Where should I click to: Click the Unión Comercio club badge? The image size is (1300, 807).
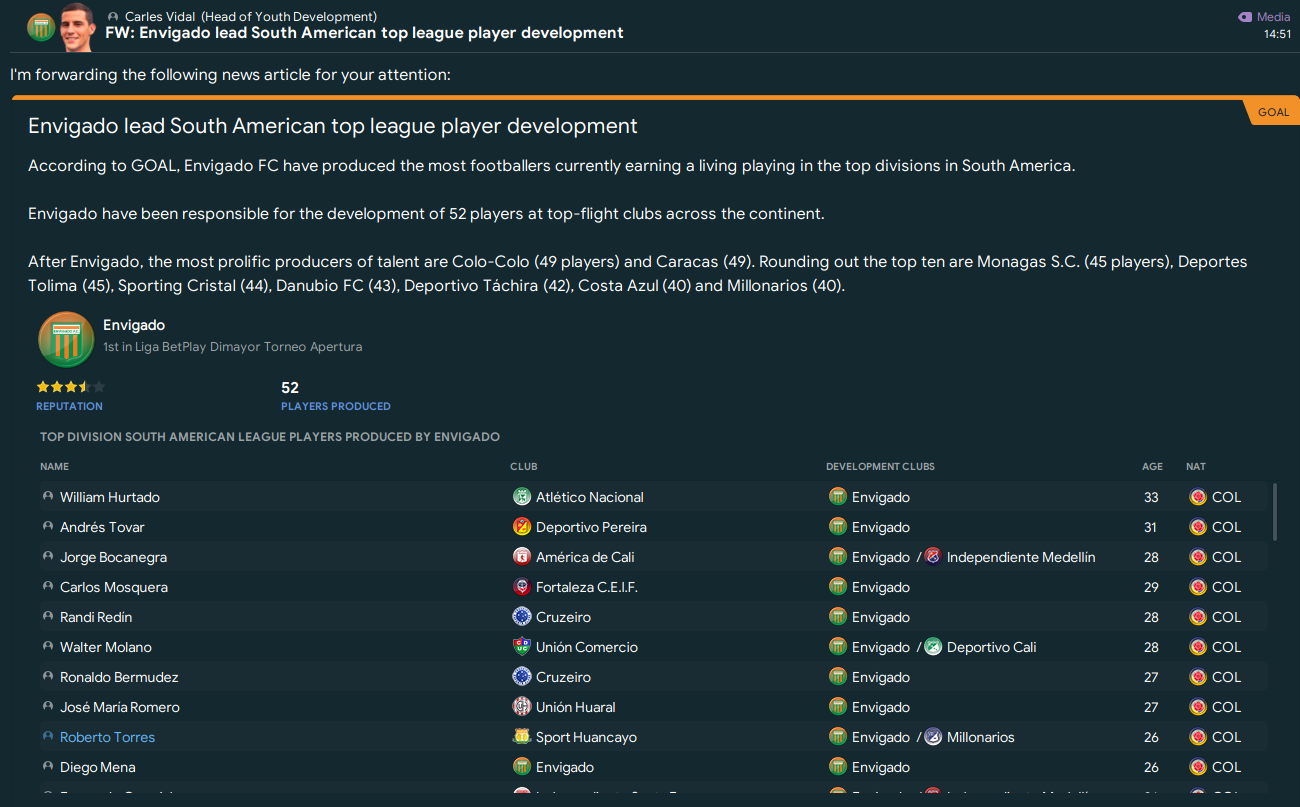click(x=521, y=647)
